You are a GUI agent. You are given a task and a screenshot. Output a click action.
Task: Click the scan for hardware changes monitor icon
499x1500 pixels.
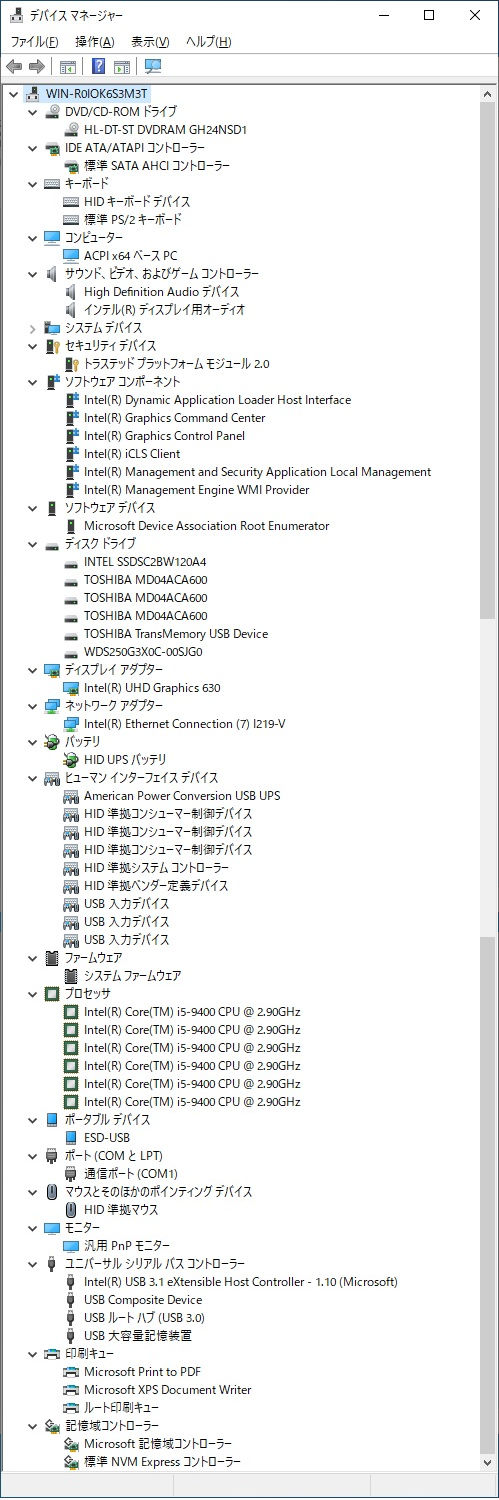[153, 67]
